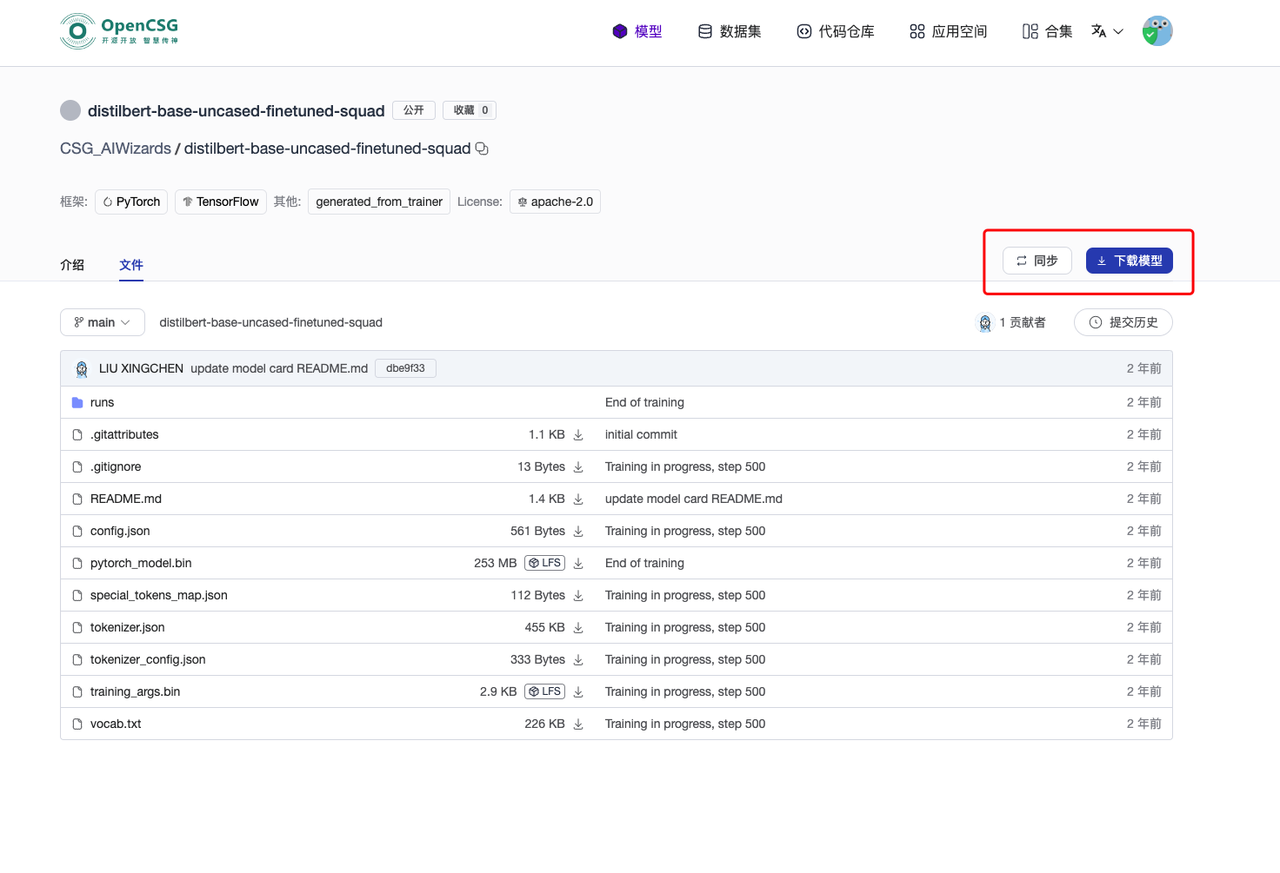Download the README.md file
The image size is (1280, 873).
[578, 499]
